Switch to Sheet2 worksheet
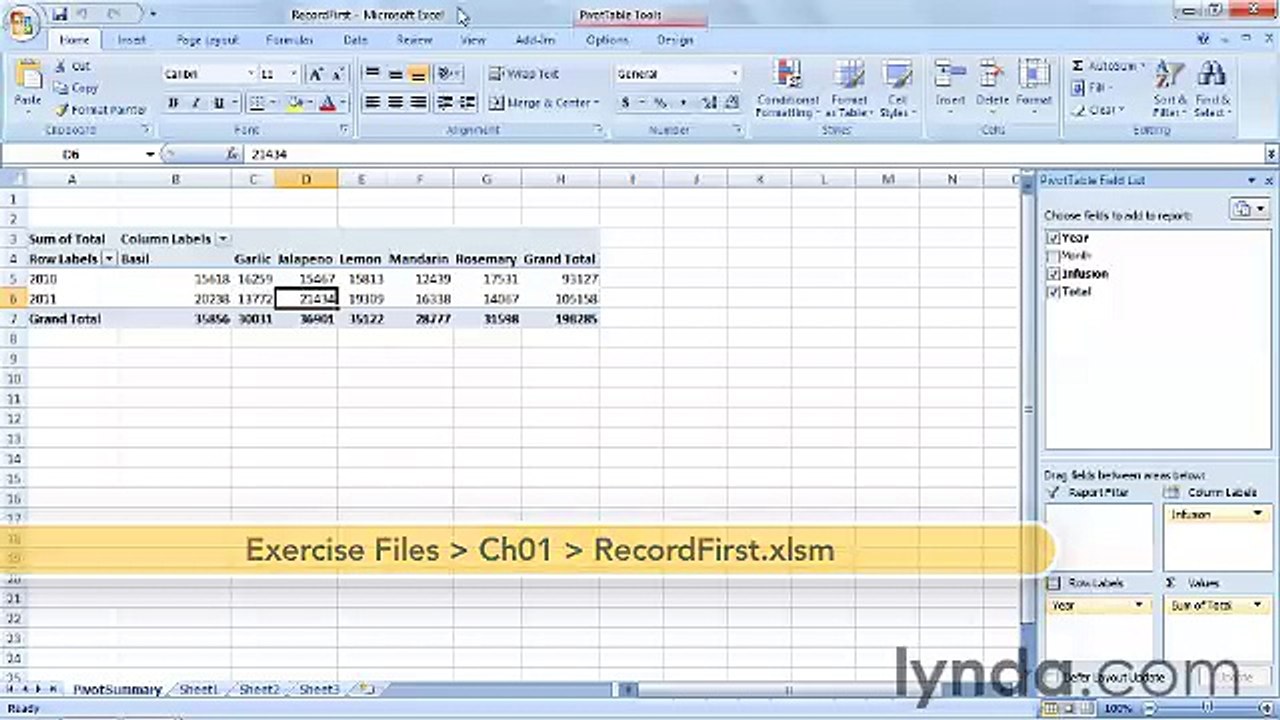Image resolution: width=1280 pixels, height=720 pixels. click(259, 689)
